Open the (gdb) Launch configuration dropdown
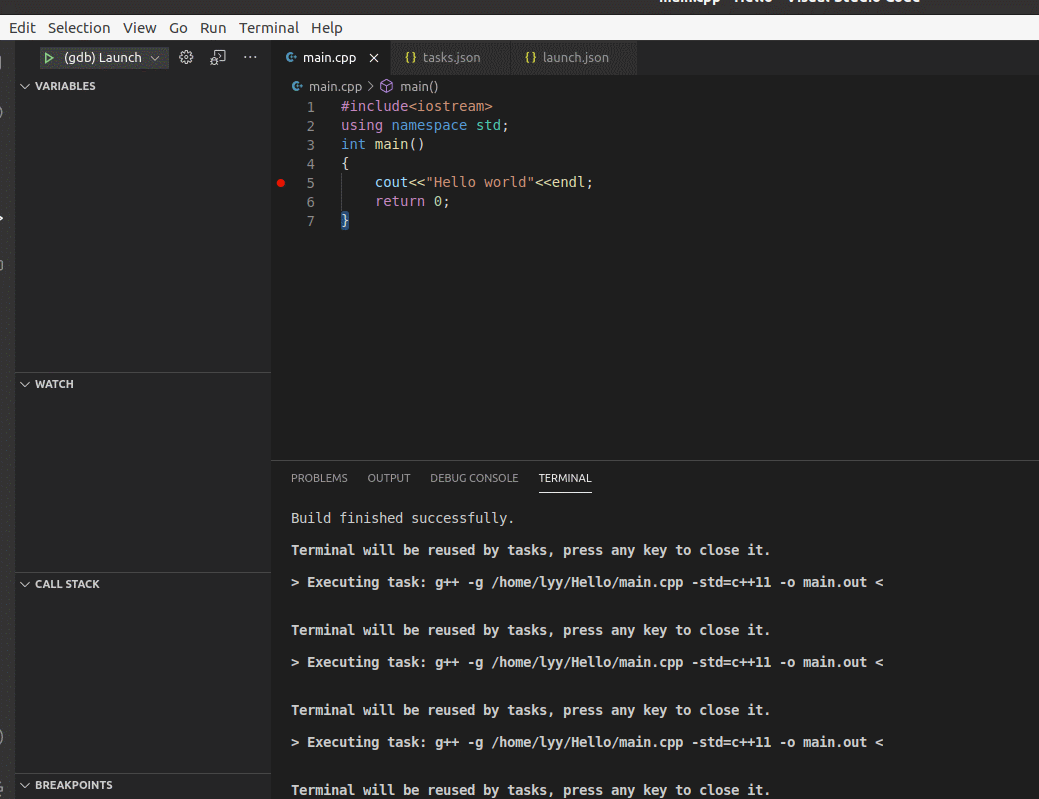The width and height of the screenshot is (1039, 799). pos(111,58)
